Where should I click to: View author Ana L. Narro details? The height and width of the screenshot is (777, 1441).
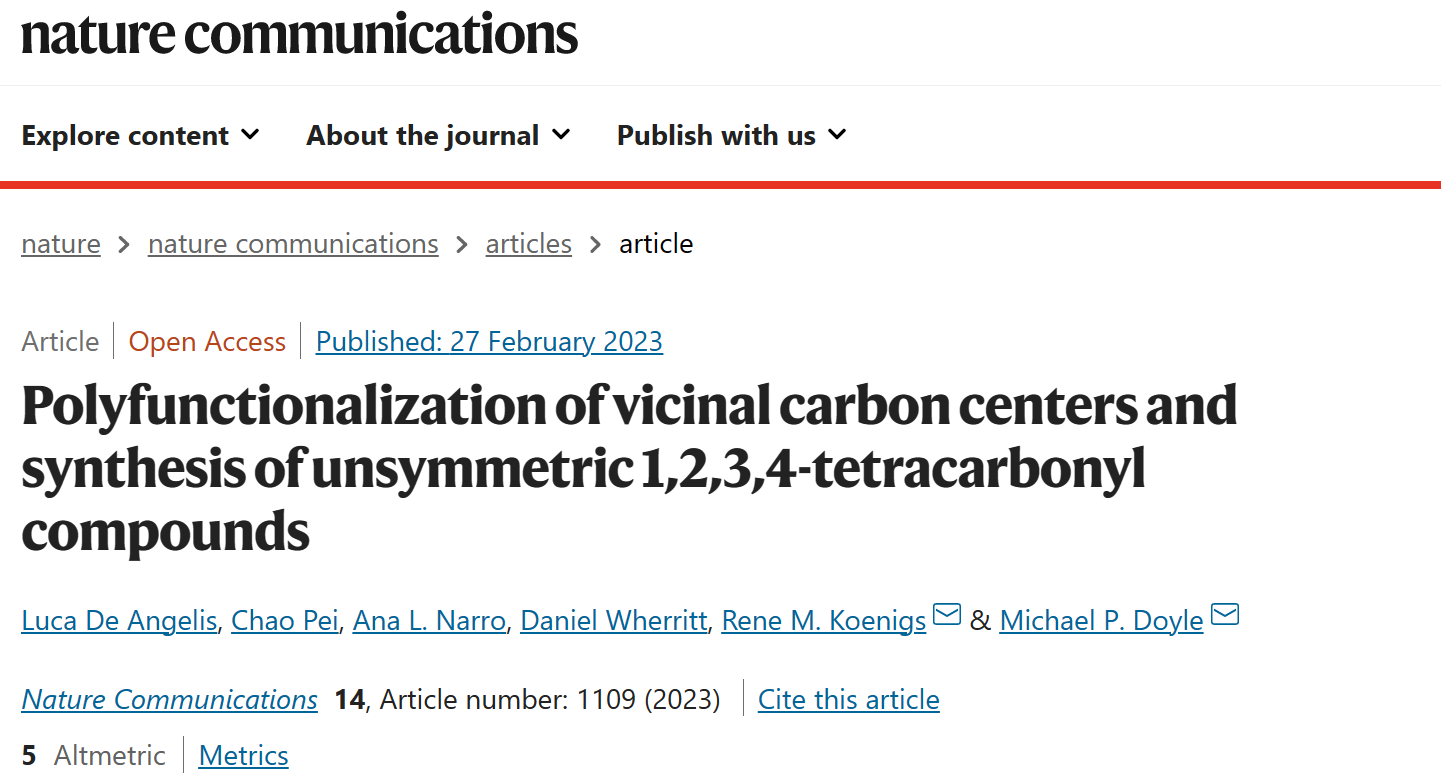pos(429,621)
